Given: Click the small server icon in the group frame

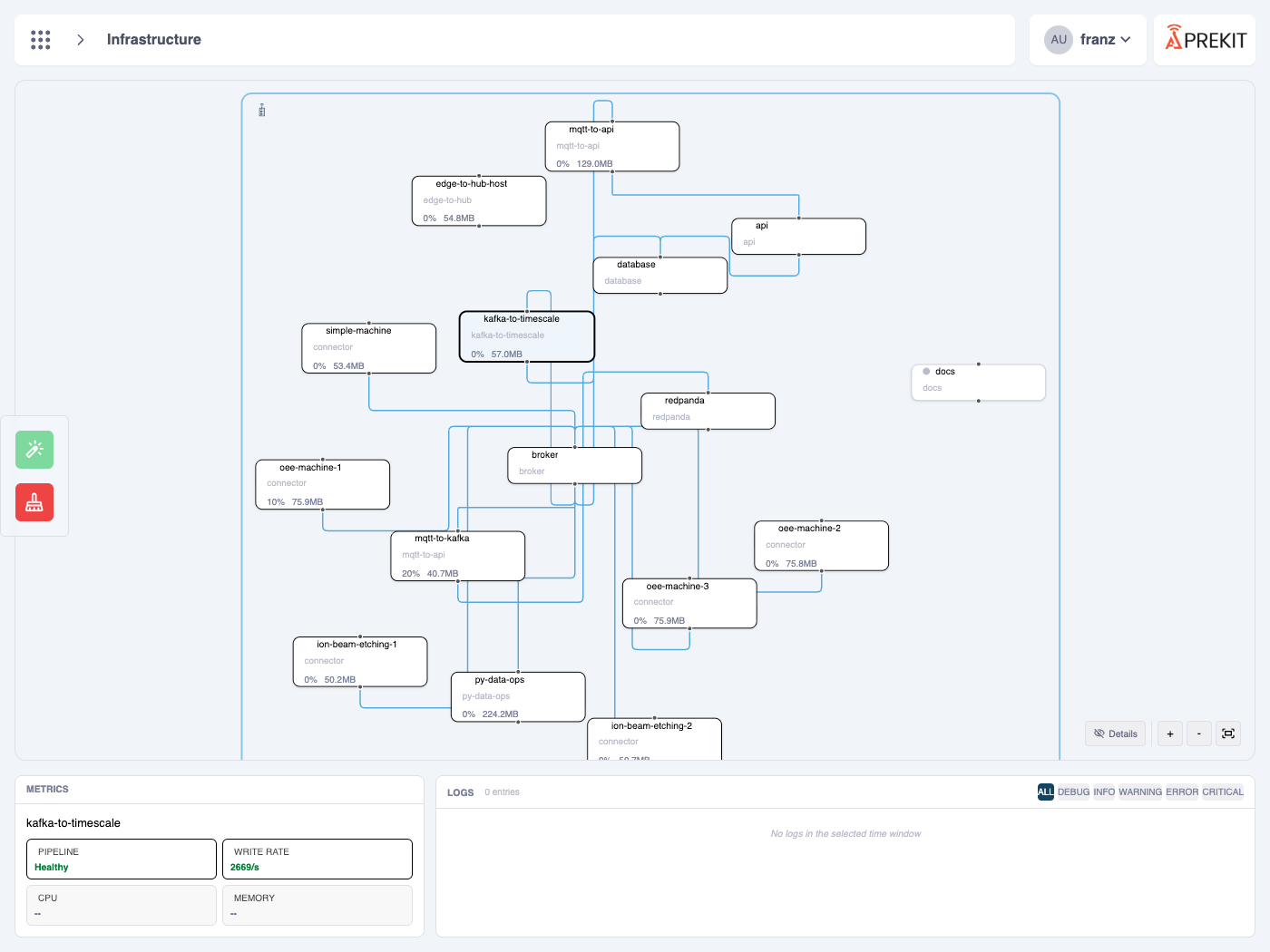Looking at the screenshot, I should (262, 111).
